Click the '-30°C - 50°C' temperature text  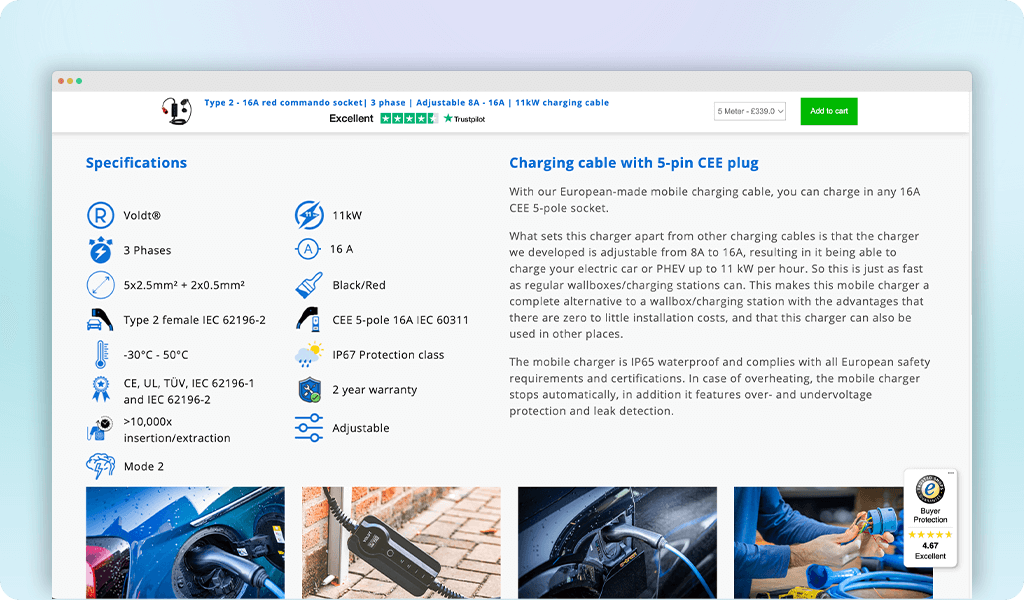(156, 355)
